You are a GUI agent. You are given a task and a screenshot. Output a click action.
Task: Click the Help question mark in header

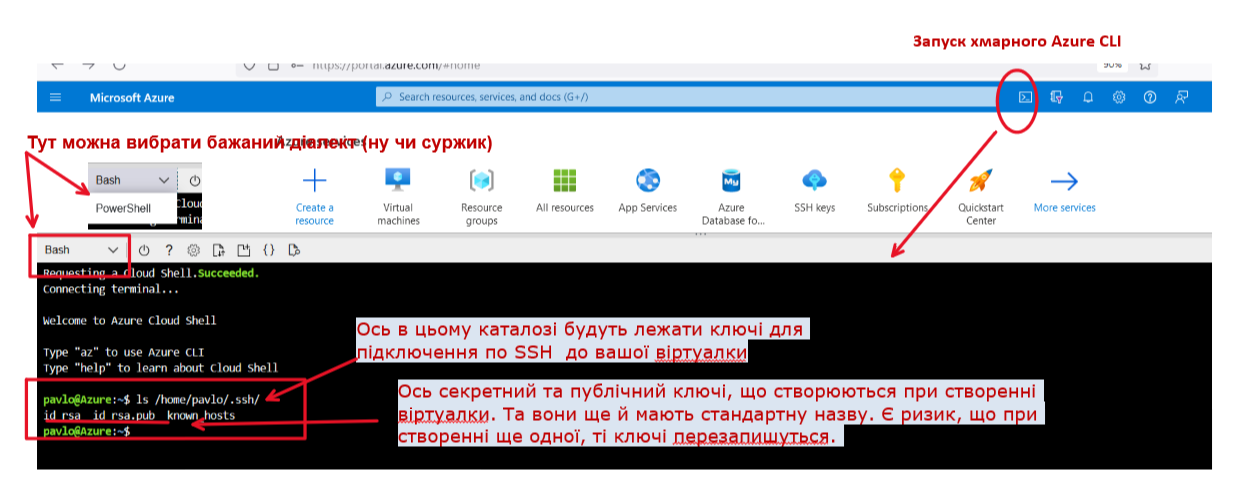(1150, 97)
